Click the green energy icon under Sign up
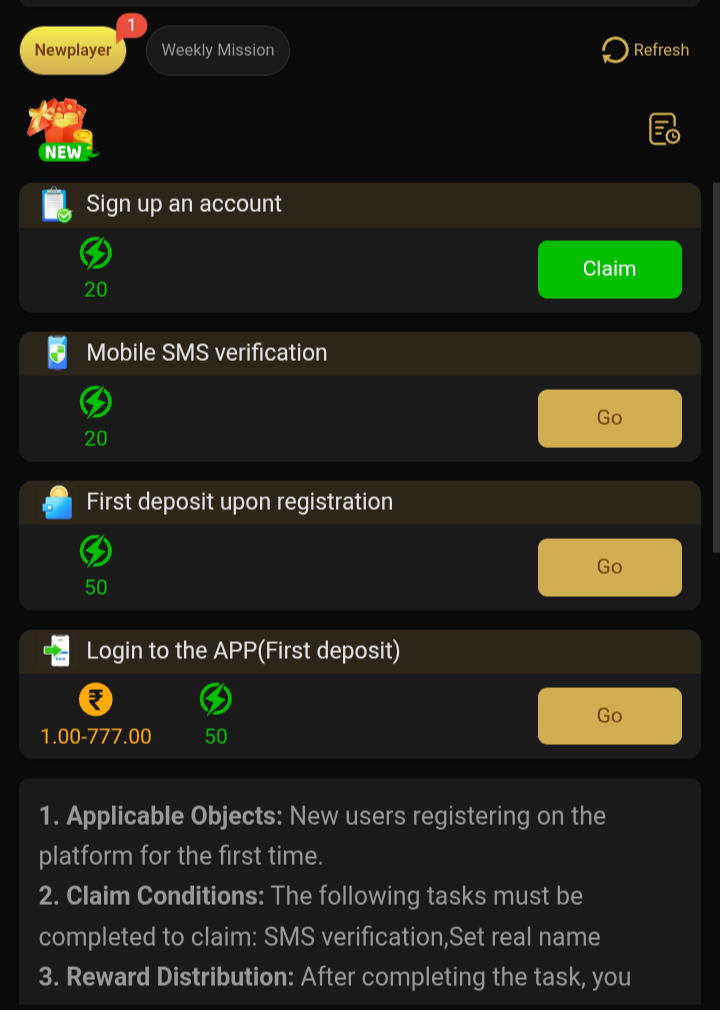 tap(96, 254)
